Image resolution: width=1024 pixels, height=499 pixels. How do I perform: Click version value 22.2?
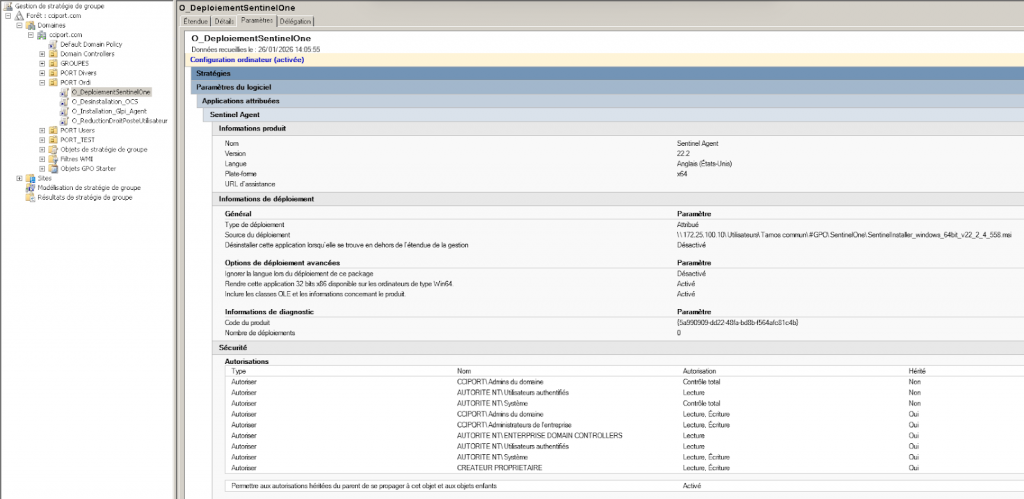(684, 153)
